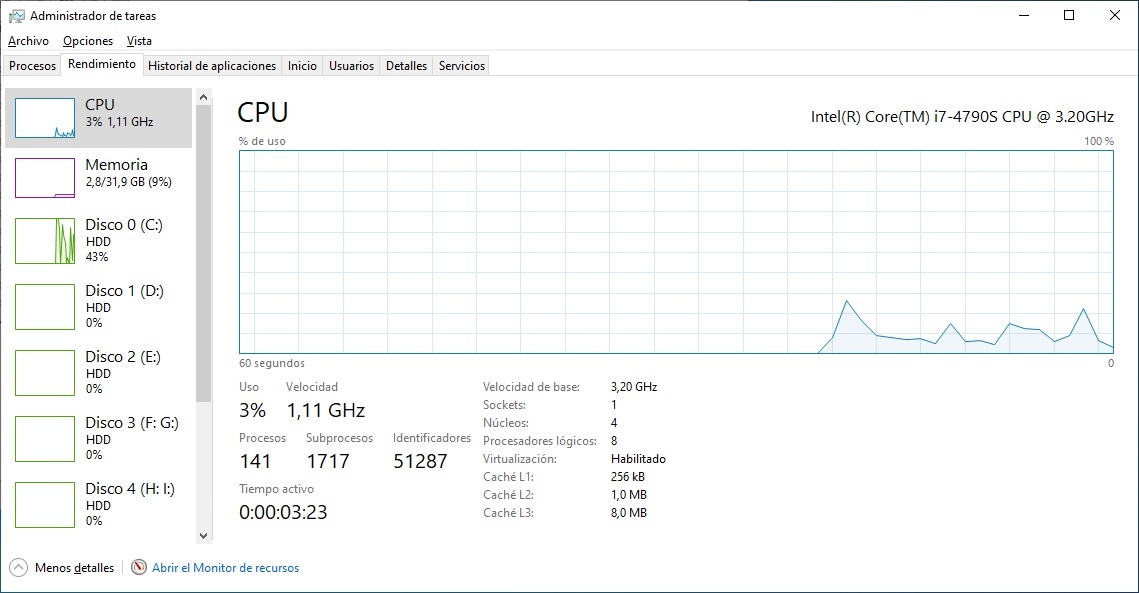Open Disco 1 (D:) performance graph
1139x593 pixels.
point(45,306)
